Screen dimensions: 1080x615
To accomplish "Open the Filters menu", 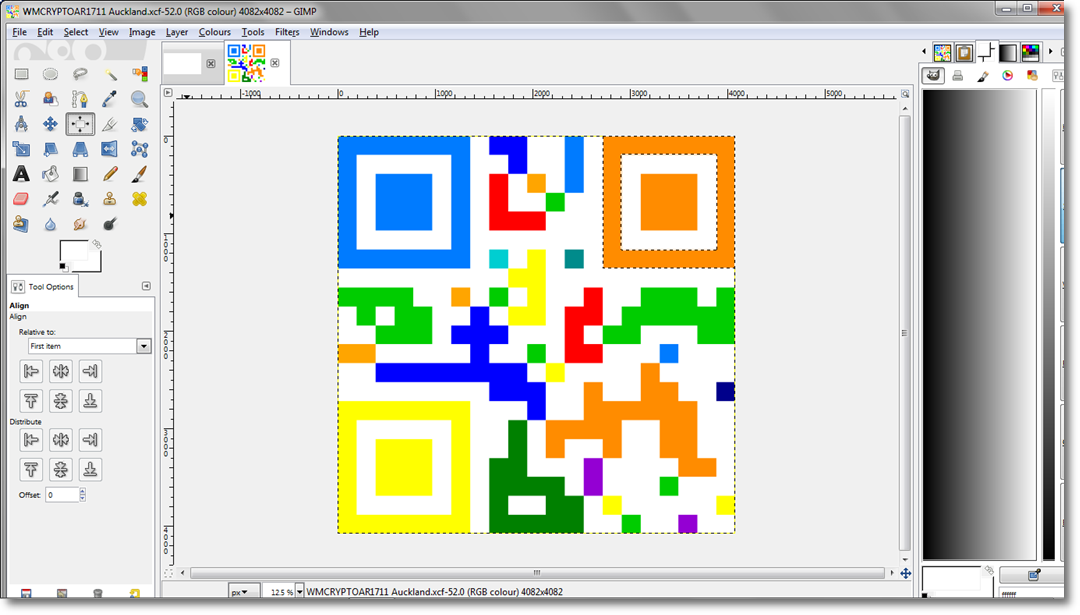I will tap(287, 32).
